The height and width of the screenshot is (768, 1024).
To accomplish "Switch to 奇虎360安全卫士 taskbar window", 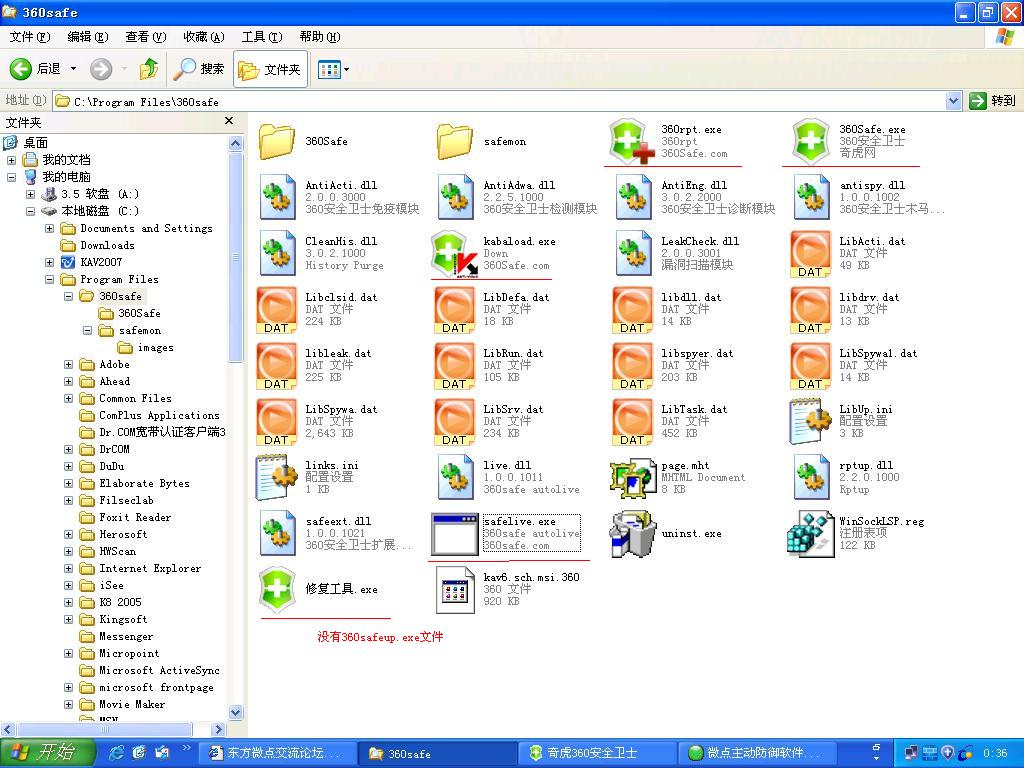I will click(597, 753).
